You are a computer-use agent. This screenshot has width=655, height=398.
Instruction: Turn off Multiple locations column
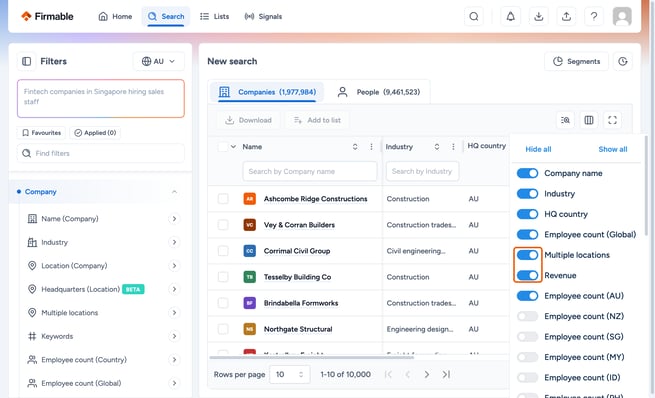pyautogui.click(x=527, y=255)
